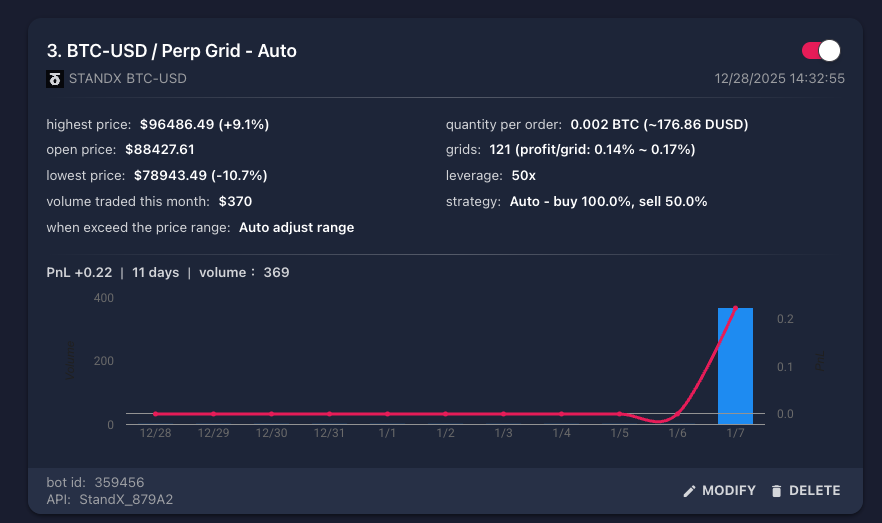Click the API name StandX_879A2
Viewport: 882px width, 523px height.
pyautogui.click(x=127, y=499)
